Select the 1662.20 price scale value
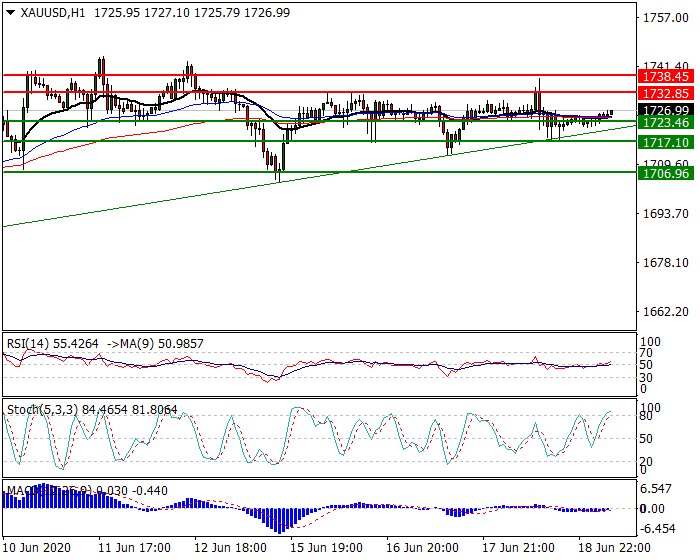Screen dimensions: 700x560 (666, 311)
